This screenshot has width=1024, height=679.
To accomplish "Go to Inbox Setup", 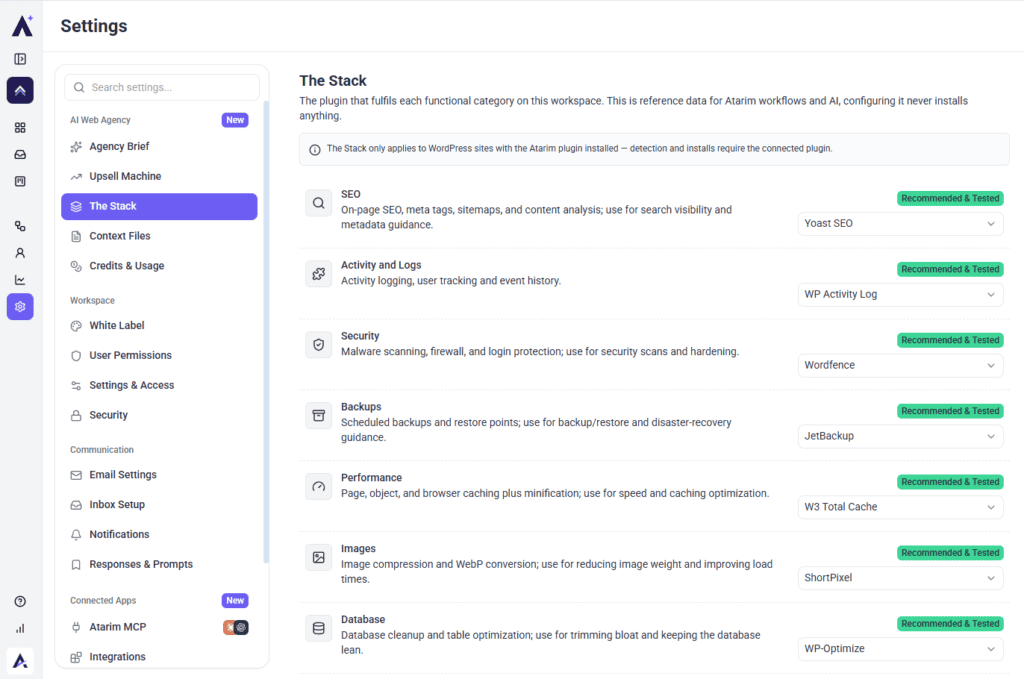I will [x=159, y=505].
